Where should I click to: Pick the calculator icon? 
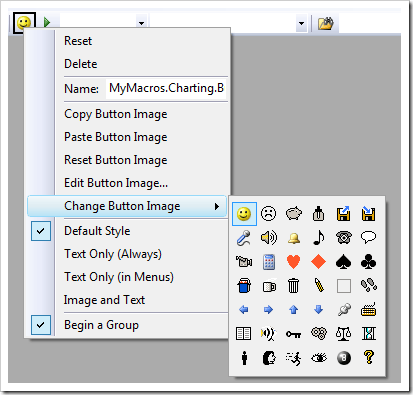(x=269, y=262)
